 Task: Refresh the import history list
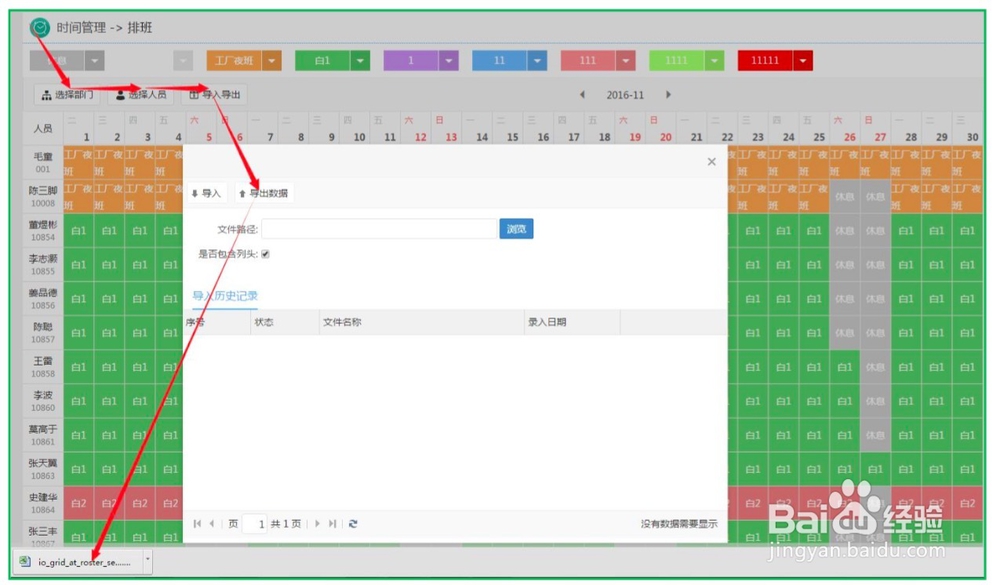(x=353, y=524)
